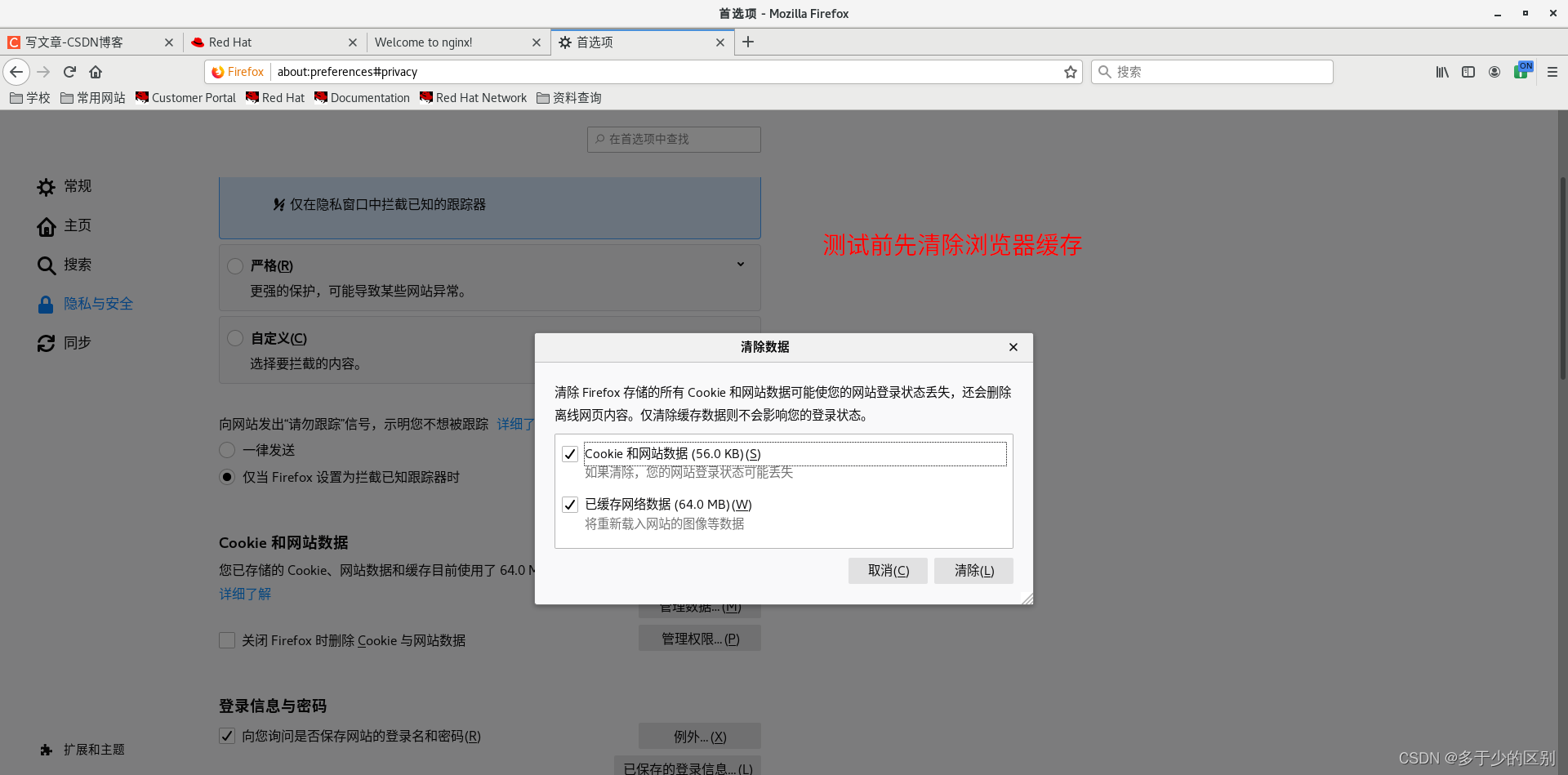Open the hamburger application menu
This screenshot has width=1568, height=775.
click(1552, 72)
